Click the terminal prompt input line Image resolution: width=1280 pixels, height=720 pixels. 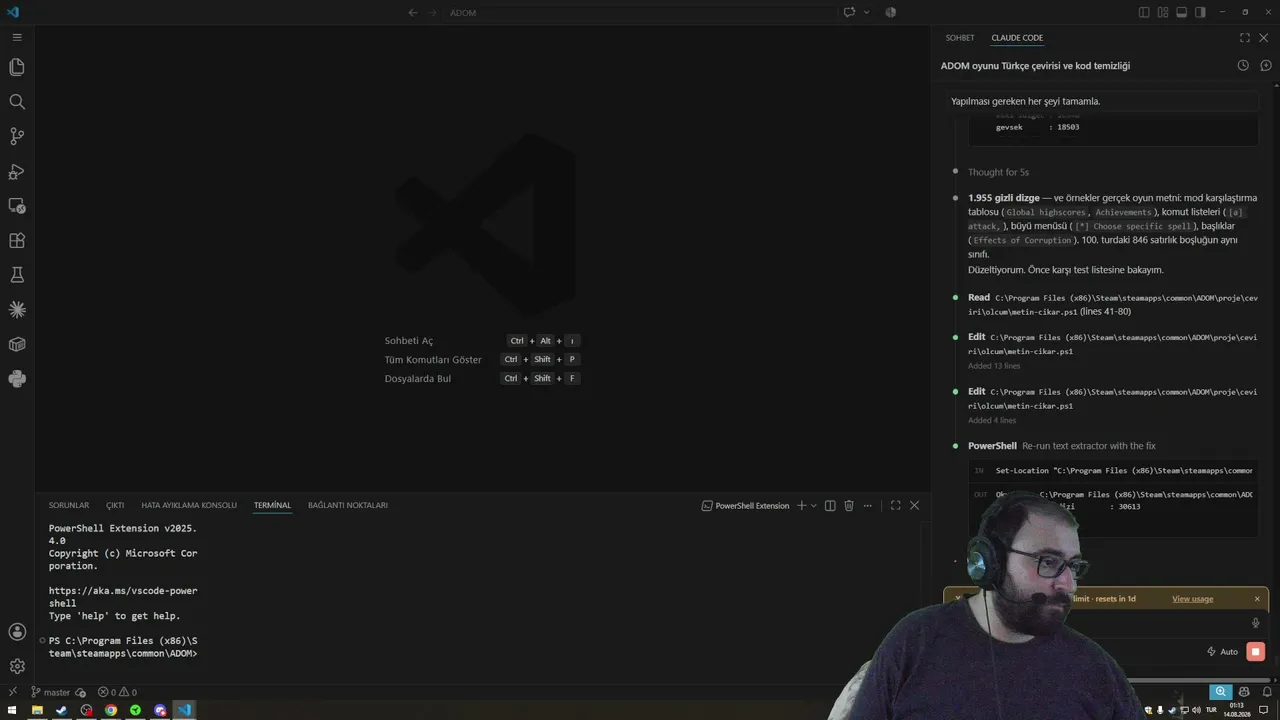click(x=123, y=647)
